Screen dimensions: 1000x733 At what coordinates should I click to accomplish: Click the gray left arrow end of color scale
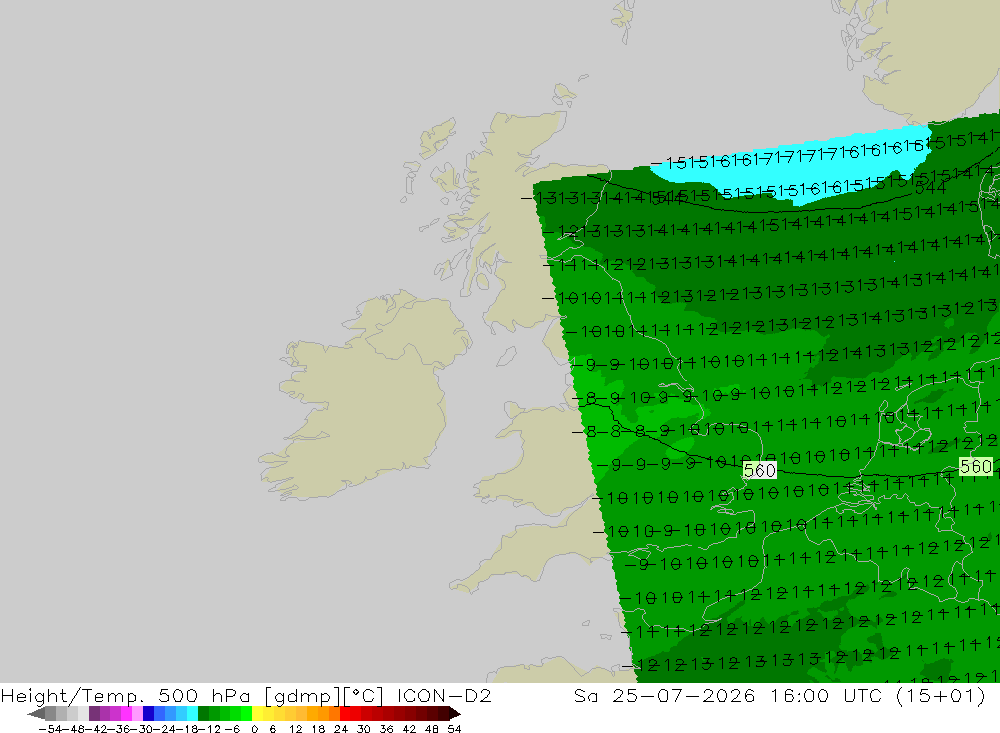[36, 714]
